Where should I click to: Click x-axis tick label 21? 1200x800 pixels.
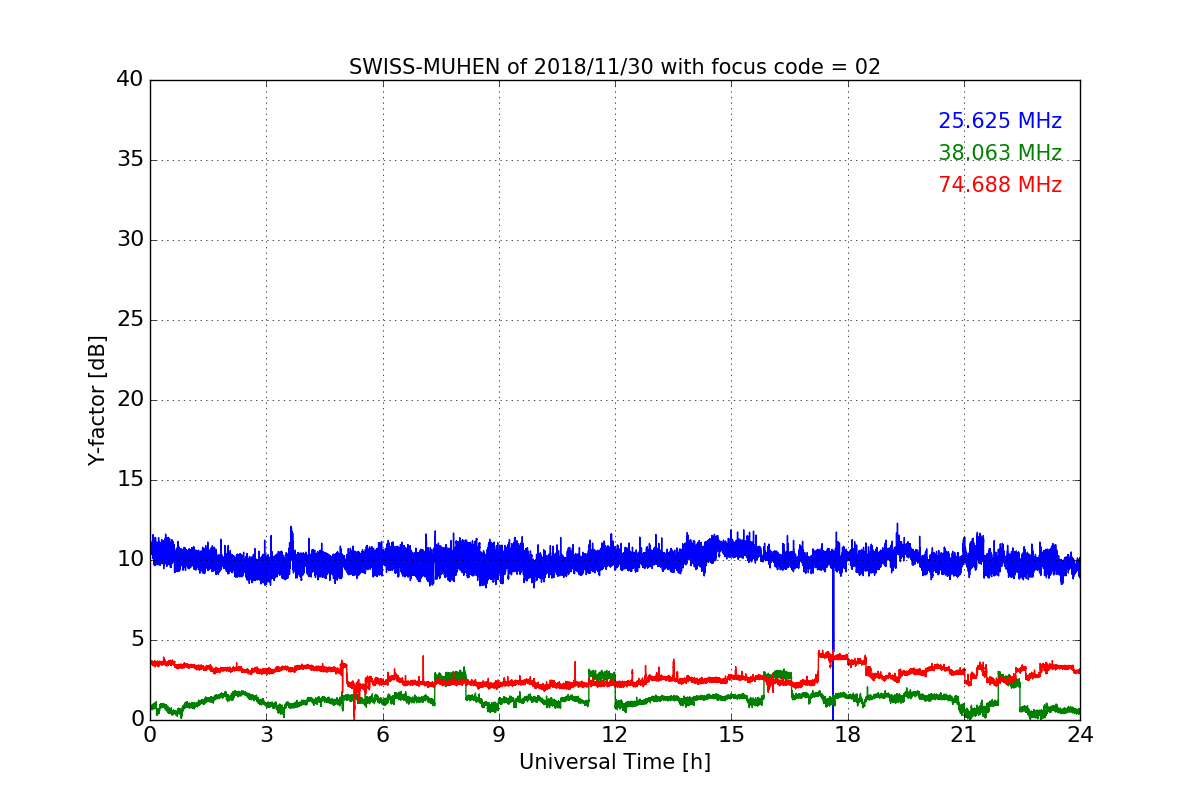pyautogui.click(x=964, y=734)
